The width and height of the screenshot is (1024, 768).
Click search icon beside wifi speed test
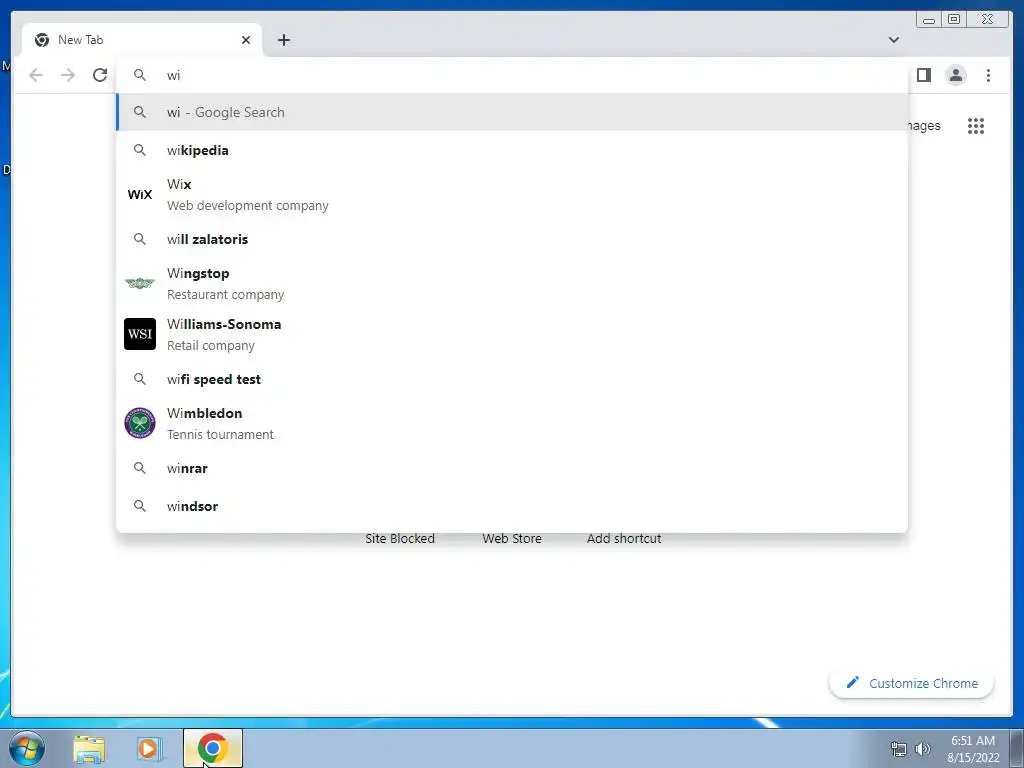[140, 379]
